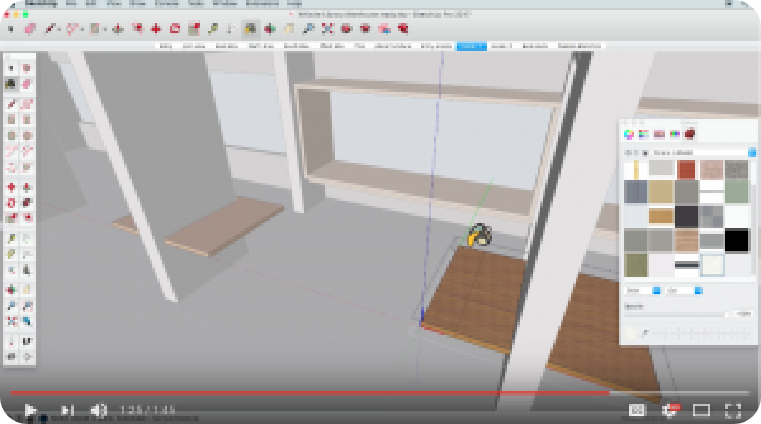Open the File menu
This screenshot has width=761, height=424.
(71, 3)
